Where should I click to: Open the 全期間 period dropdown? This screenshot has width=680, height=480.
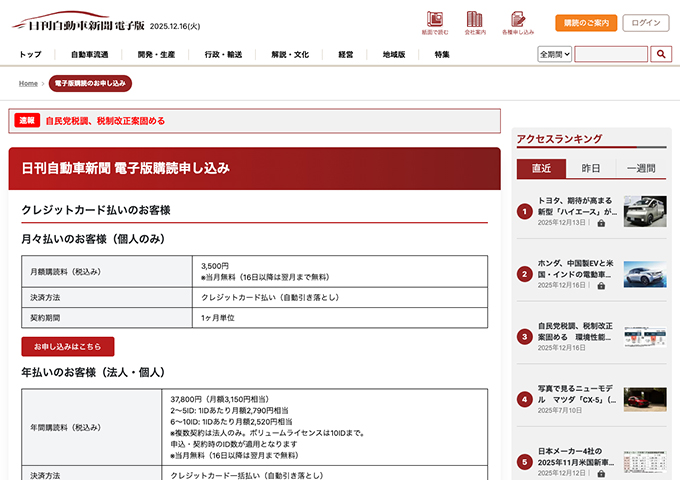tap(555, 54)
